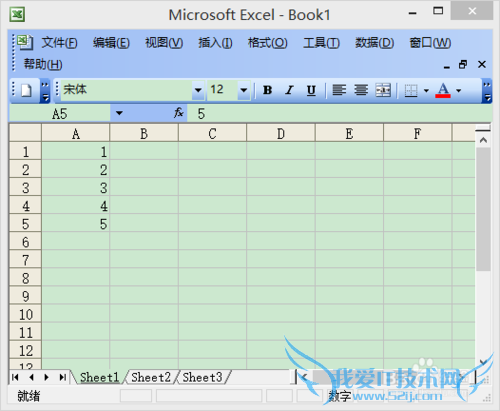Expand the Name Box dropdown arrow
Image resolution: width=500 pixels, height=411 pixels.
[119, 113]
